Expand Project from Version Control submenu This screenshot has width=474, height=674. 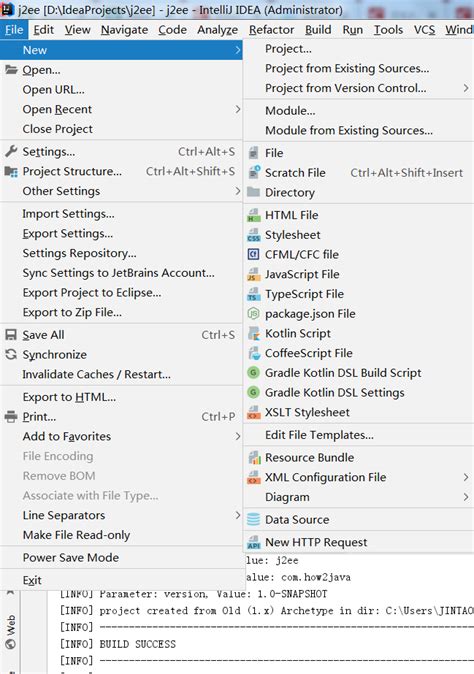[x=466, y=88]
